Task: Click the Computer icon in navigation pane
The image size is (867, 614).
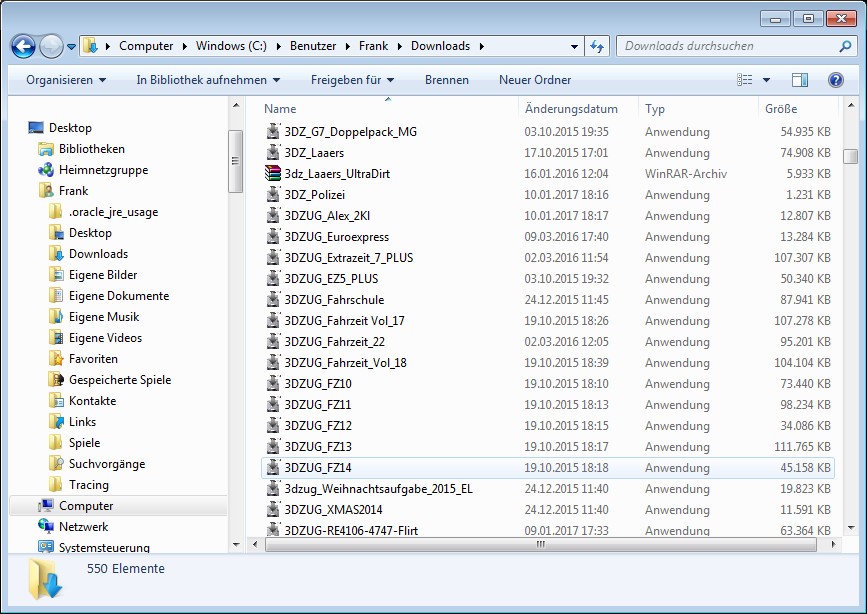Action: (46, 506)
